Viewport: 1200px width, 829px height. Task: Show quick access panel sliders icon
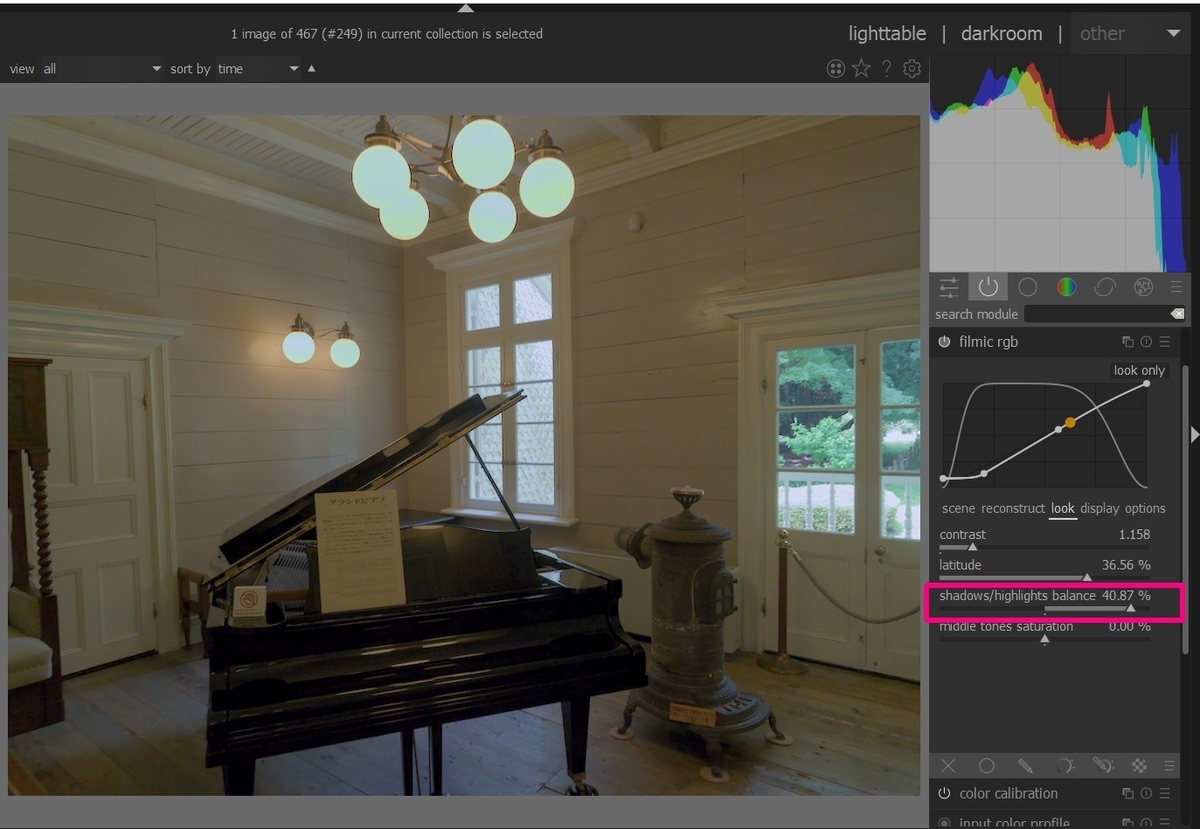(x=949, y=288)
